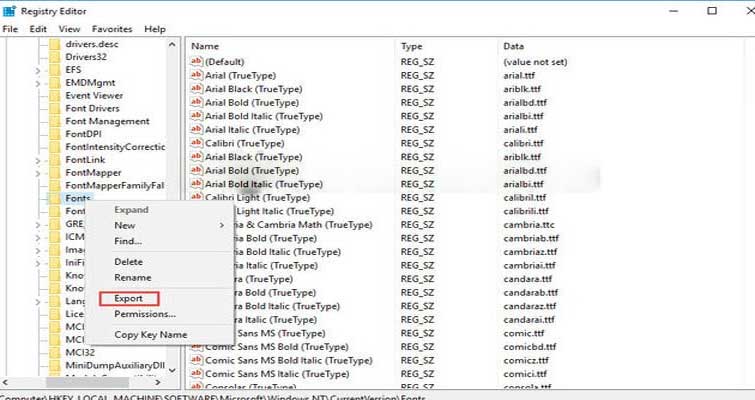Select the Event Viewer folder icon
Screen dimensions: 755x400
pyautogui.click(x=55, y=95)
